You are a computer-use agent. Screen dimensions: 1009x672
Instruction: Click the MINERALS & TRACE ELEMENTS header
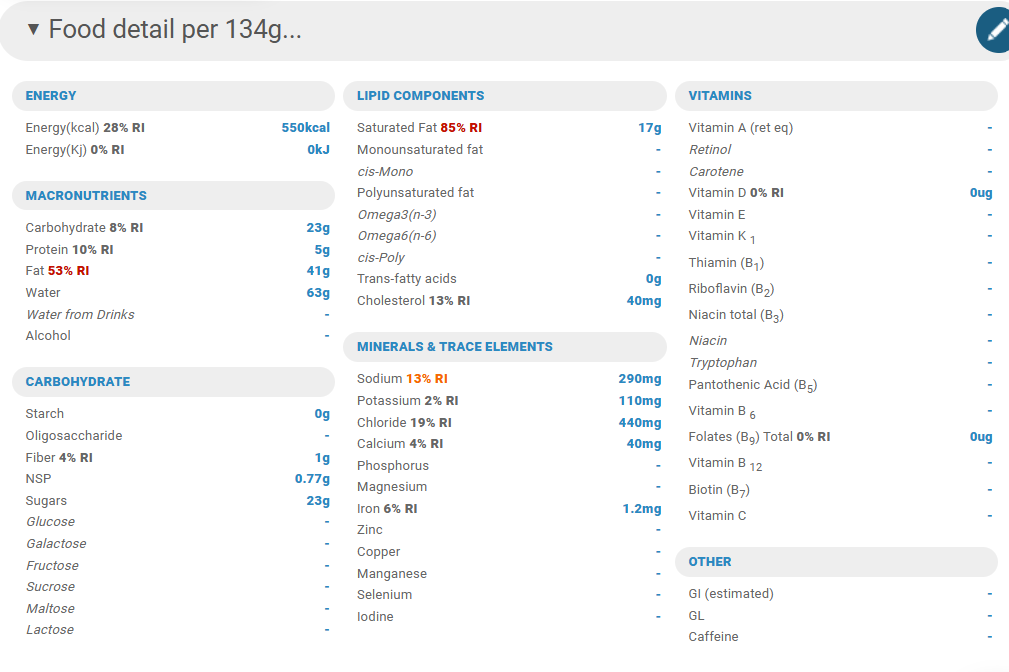(x=505, y=347)
